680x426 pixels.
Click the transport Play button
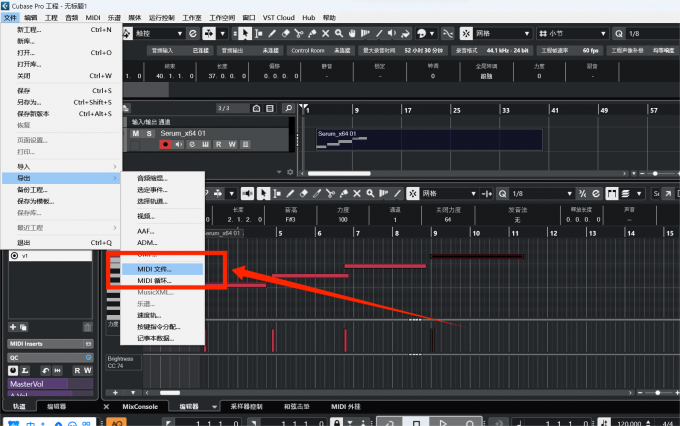(x=442, y=422)
